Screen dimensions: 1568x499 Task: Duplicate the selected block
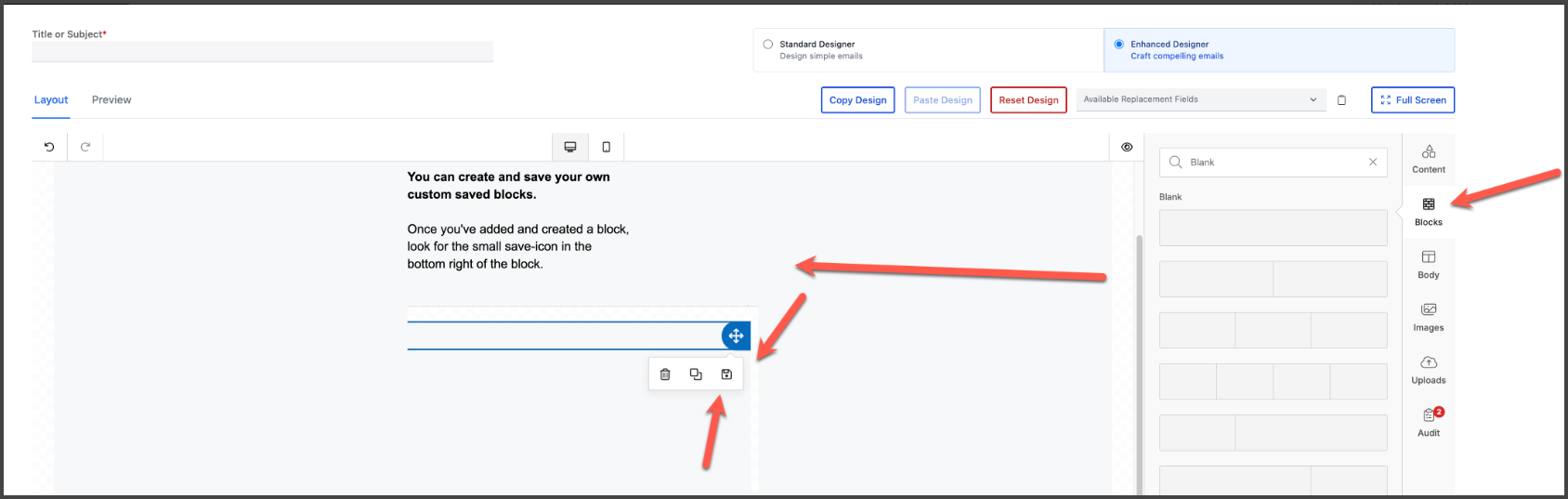click(x=696, y=374)
